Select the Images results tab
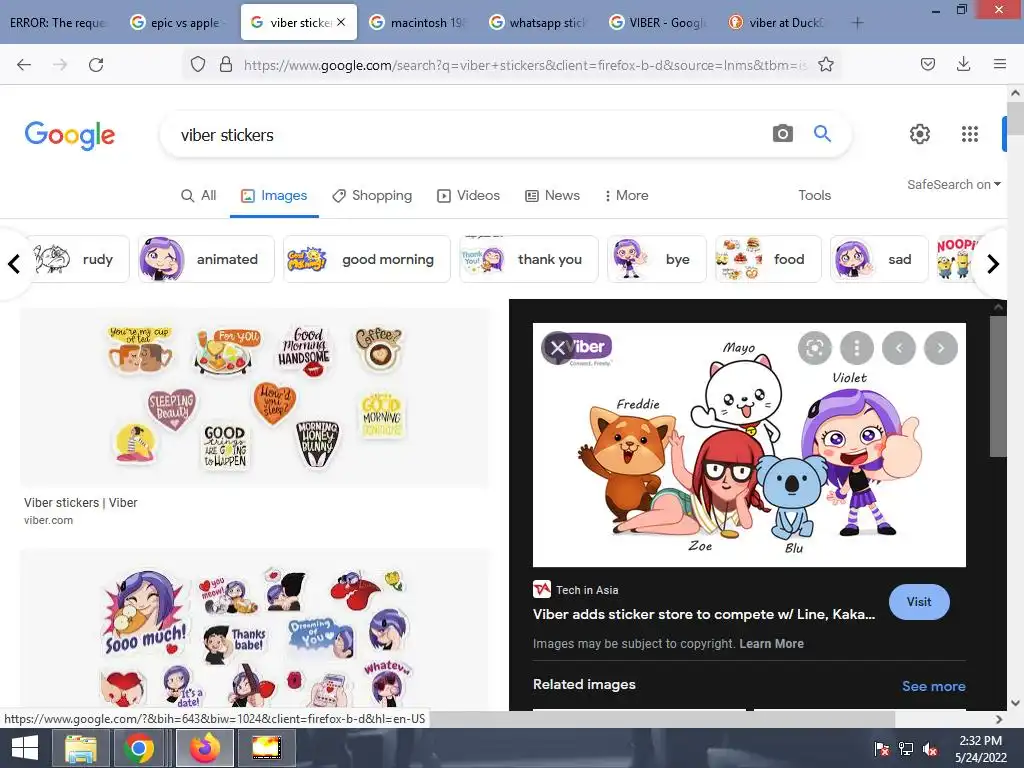 tap(274, 195)
